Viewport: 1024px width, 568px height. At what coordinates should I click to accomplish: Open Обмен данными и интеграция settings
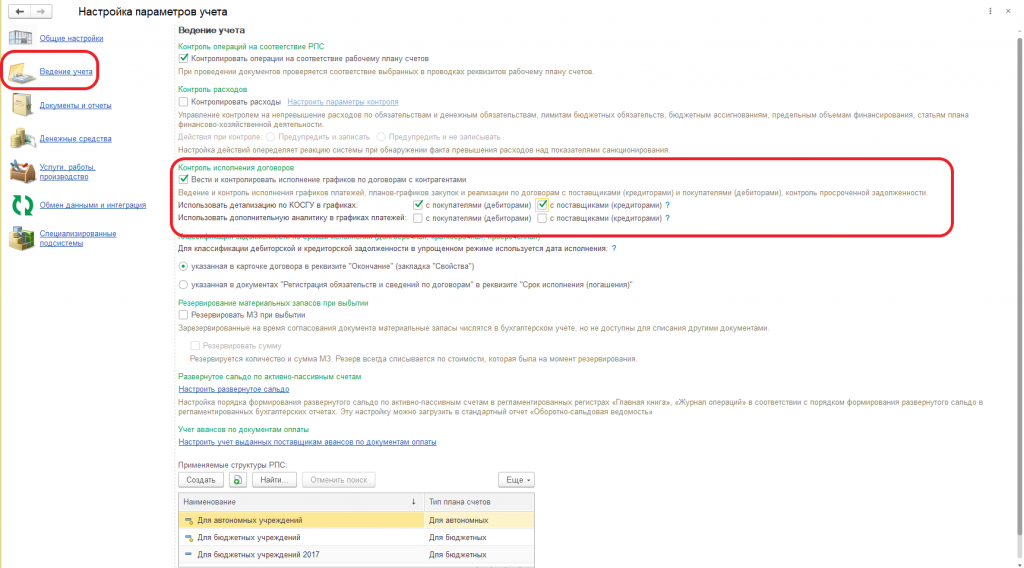(93, 205)
